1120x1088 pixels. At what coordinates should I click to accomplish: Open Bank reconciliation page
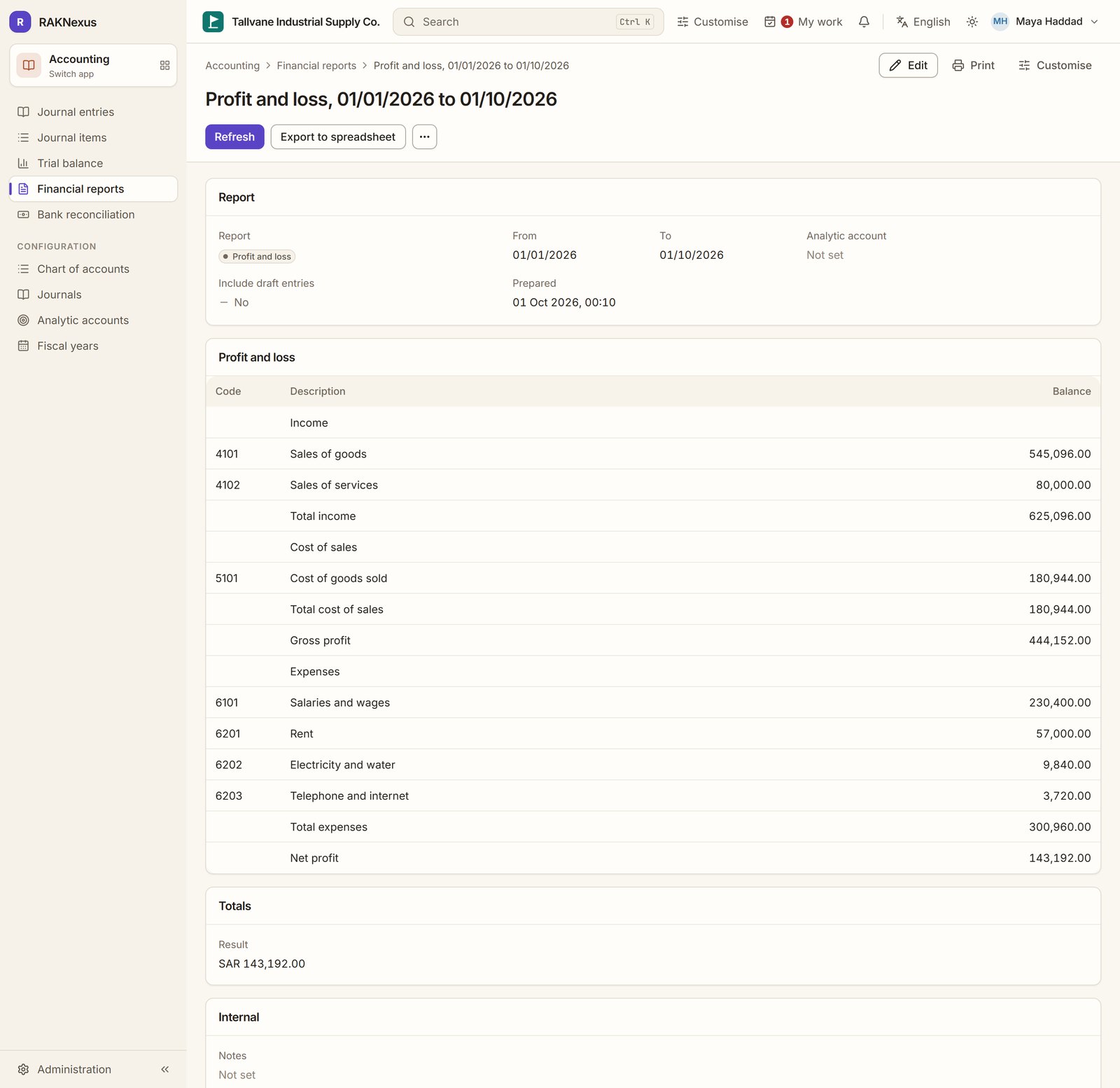click(x=93, y=215)
